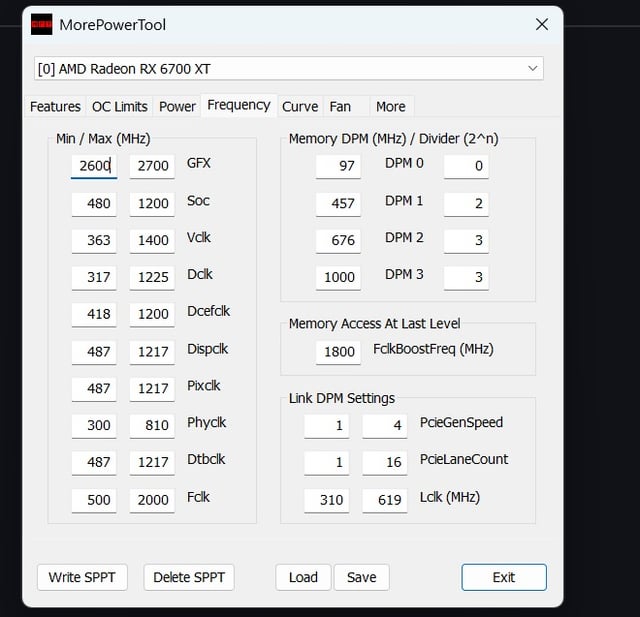This screenshot has width=640, height=617.
Task: Click the FclkBoostFreq value field
Action: (338, 352)
